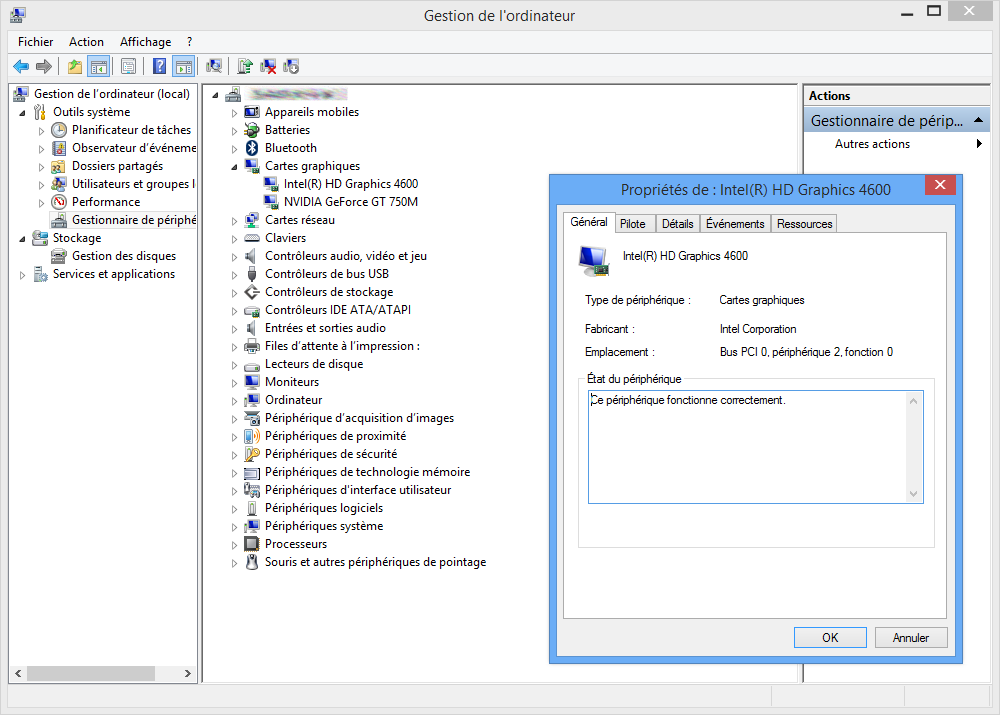Click the device status scrollbar down arrow

point(913,494)
